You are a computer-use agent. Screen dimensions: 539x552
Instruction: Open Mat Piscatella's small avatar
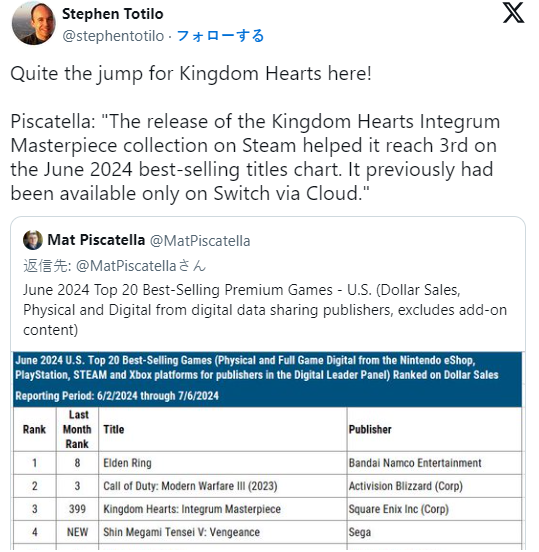click(33, 240)
